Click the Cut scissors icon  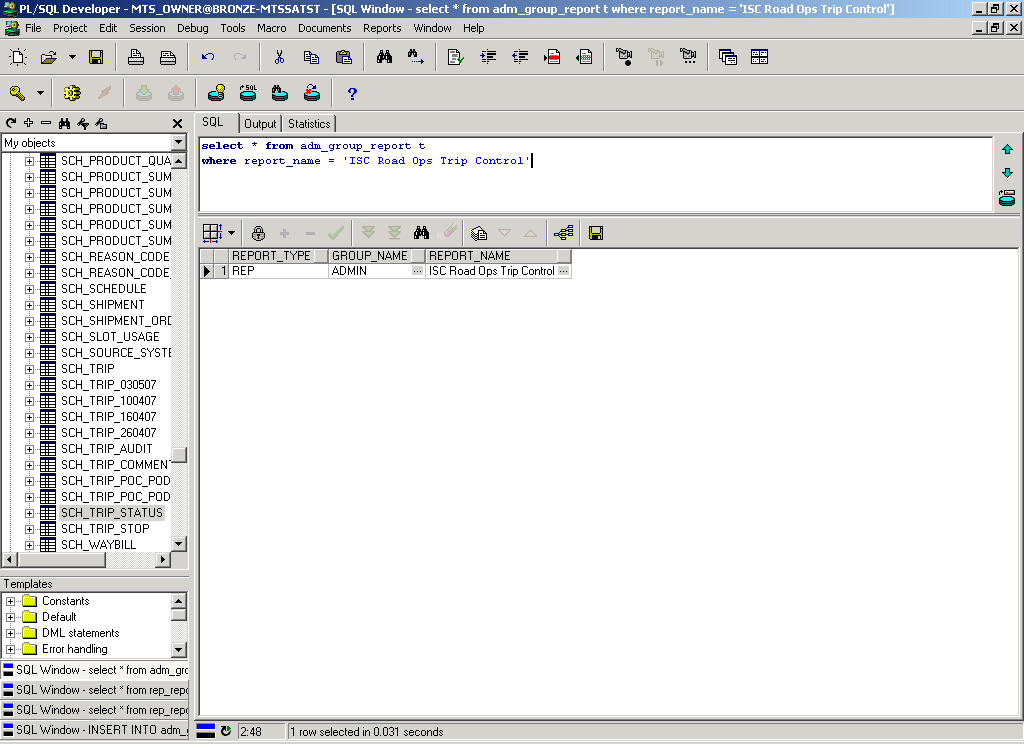point(280,57)
